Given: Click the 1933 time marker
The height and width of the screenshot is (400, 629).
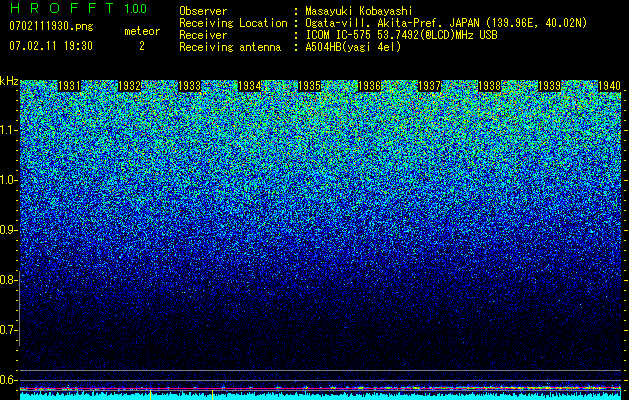Looking at the screenshot, I should (189, 86).
